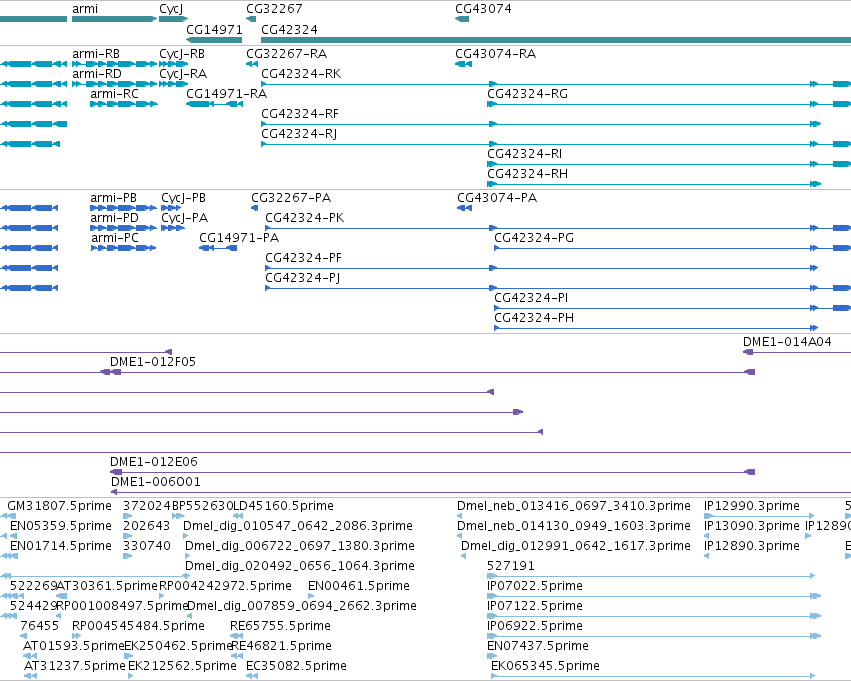This screenshot has width=851, height=681.
Task: Select transcript CG43074-RA
Action: 496,54
